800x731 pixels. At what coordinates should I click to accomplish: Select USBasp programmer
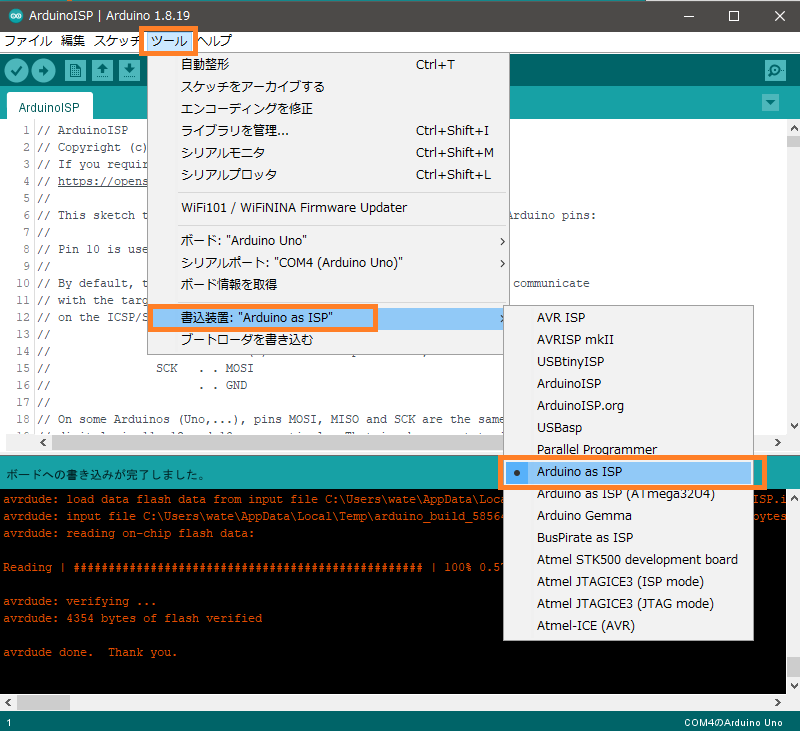[x=628, y=427]
